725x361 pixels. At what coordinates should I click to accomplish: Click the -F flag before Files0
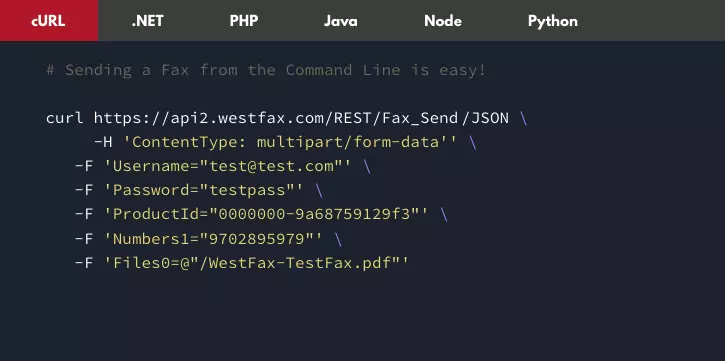tap(84, 263)
